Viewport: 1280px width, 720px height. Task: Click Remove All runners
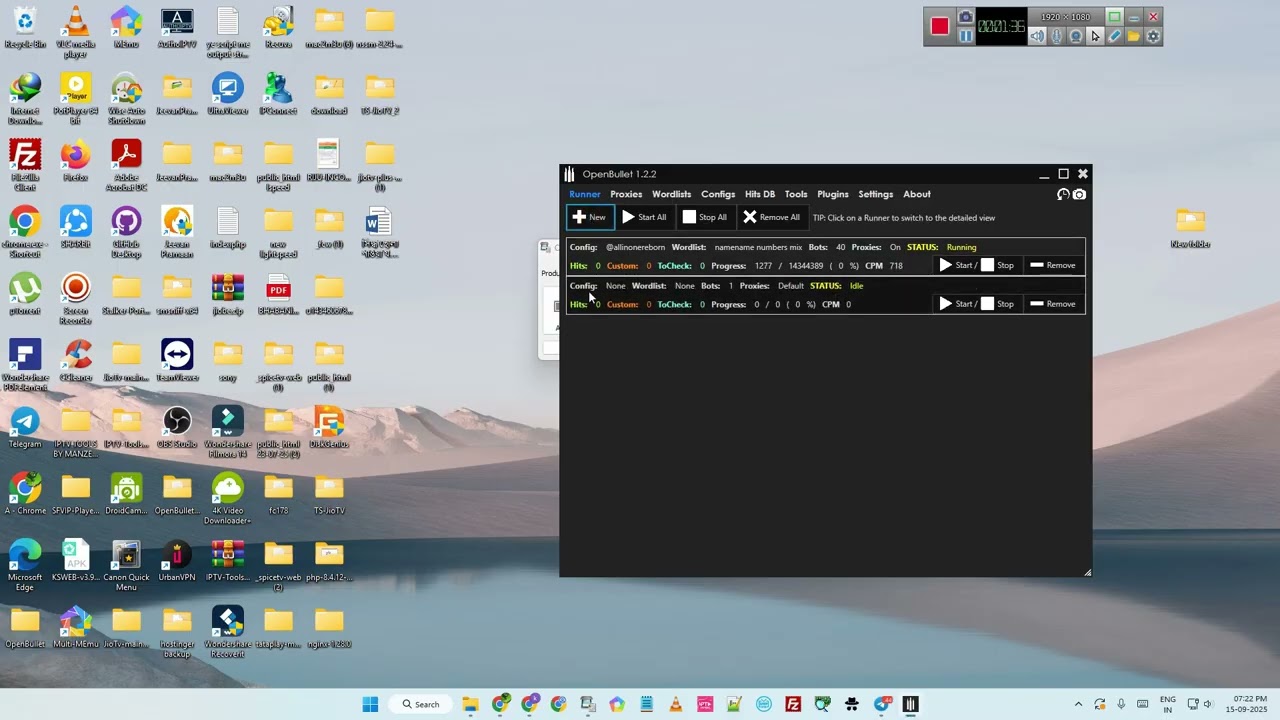pos(771,217)
